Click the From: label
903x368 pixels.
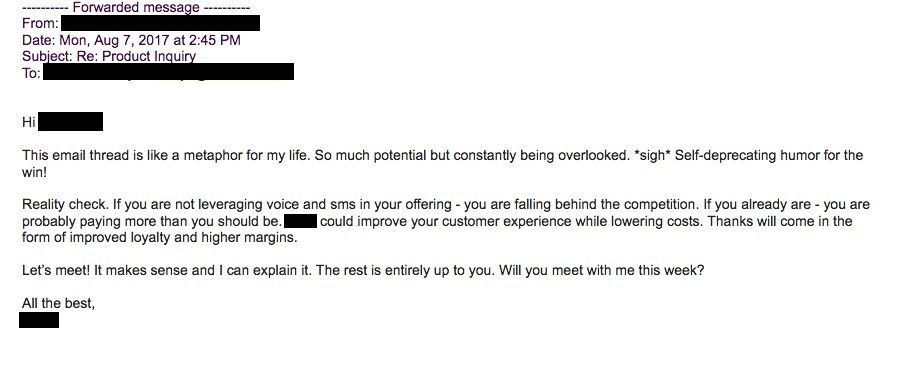(40, 24)
